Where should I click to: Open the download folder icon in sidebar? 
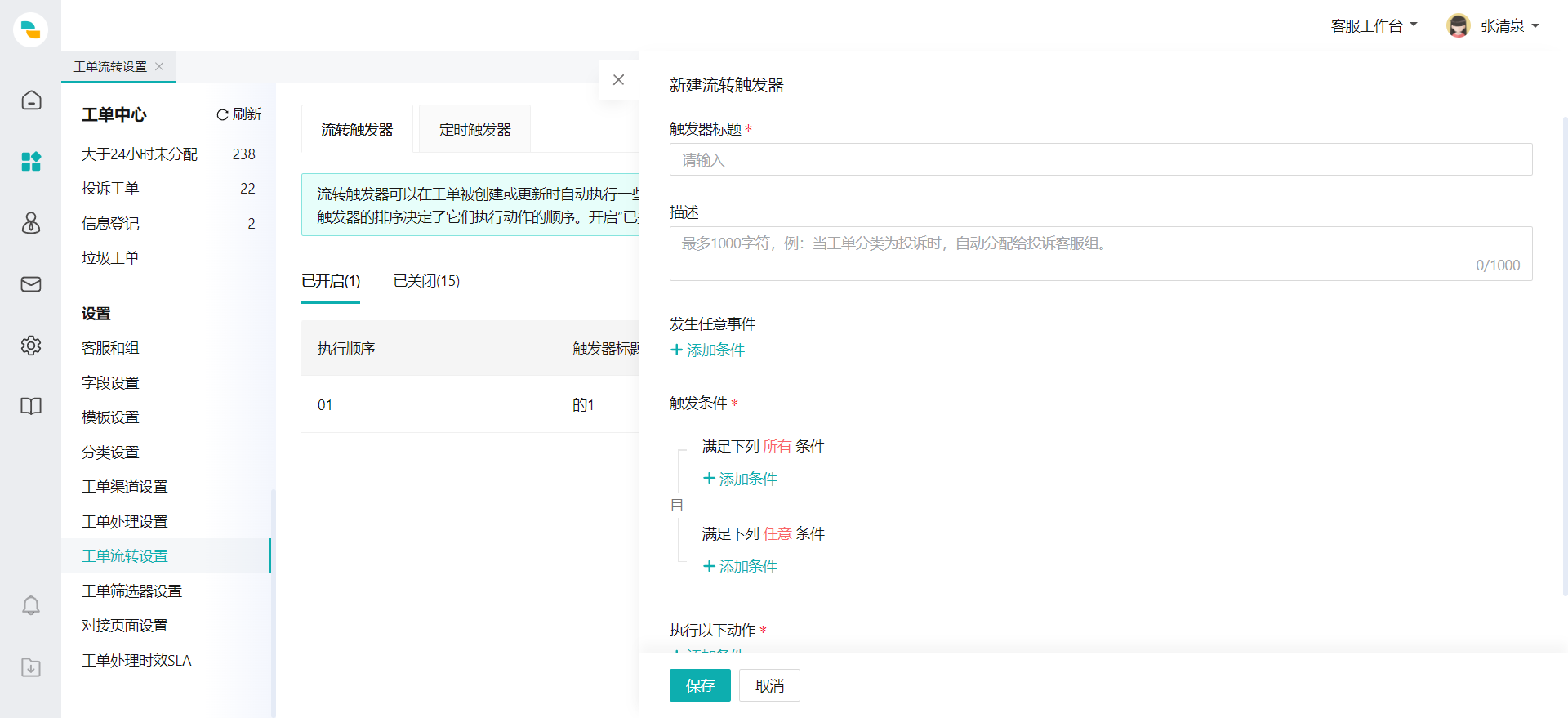(x=31, y=667)
